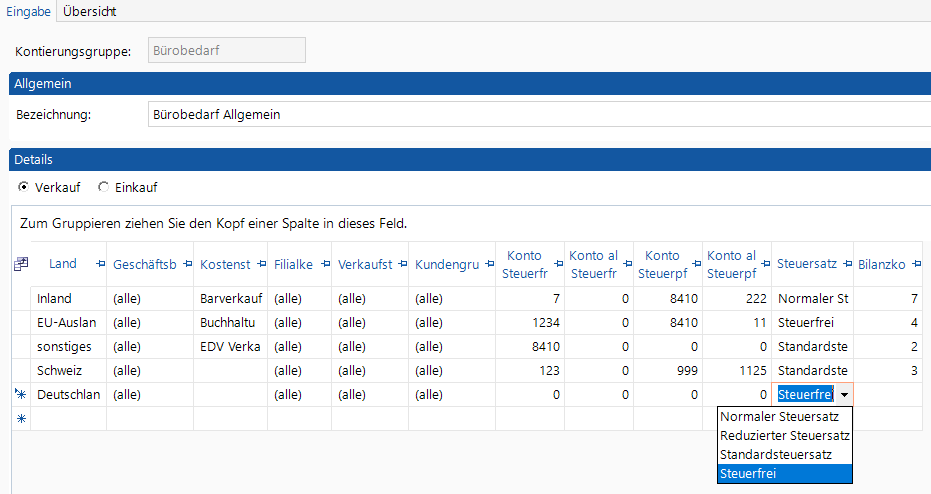Sort by the Geschäftsb column header

point(145,264)
